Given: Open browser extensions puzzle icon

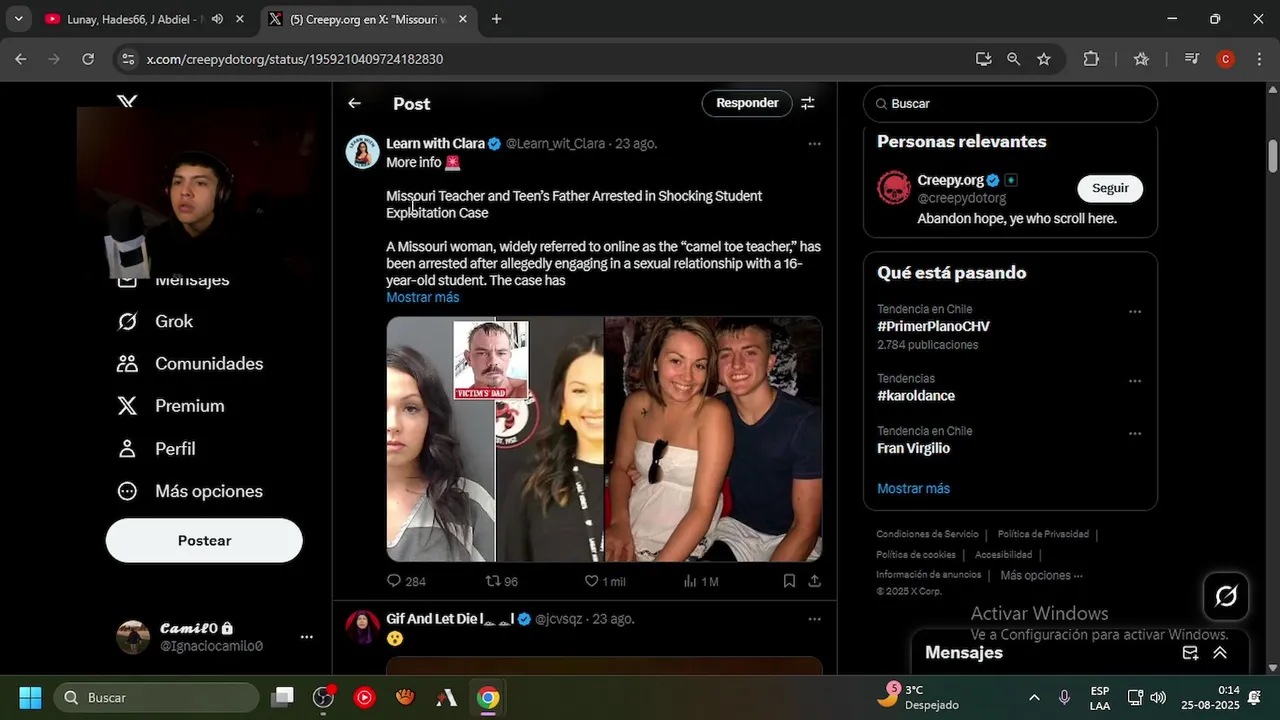Looking at the screenshot, I should point(1091,59).
